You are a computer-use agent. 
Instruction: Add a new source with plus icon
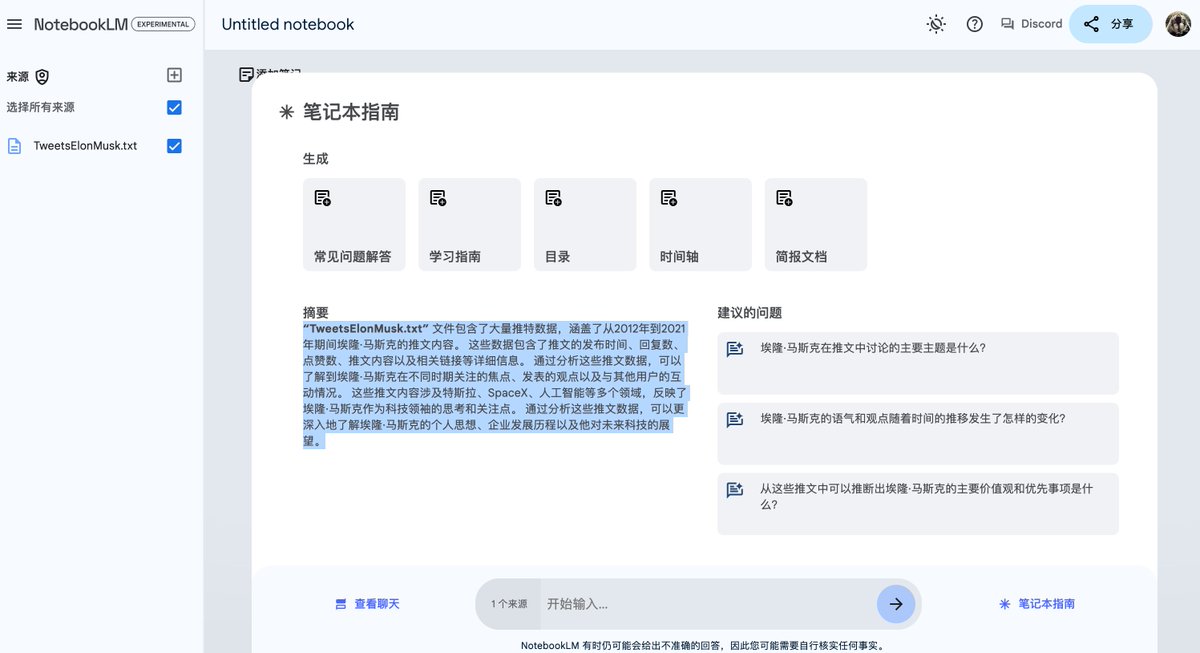[x=174, y=75]
